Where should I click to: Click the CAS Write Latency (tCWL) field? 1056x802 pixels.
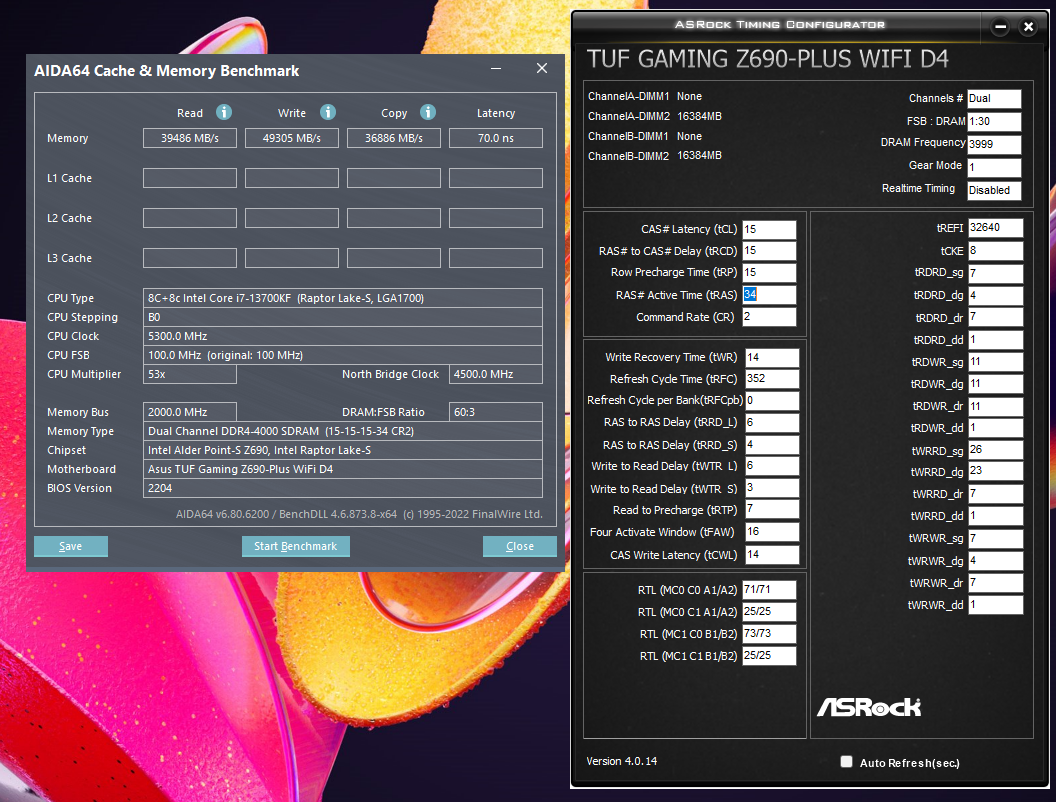click(x=772, y=555)
